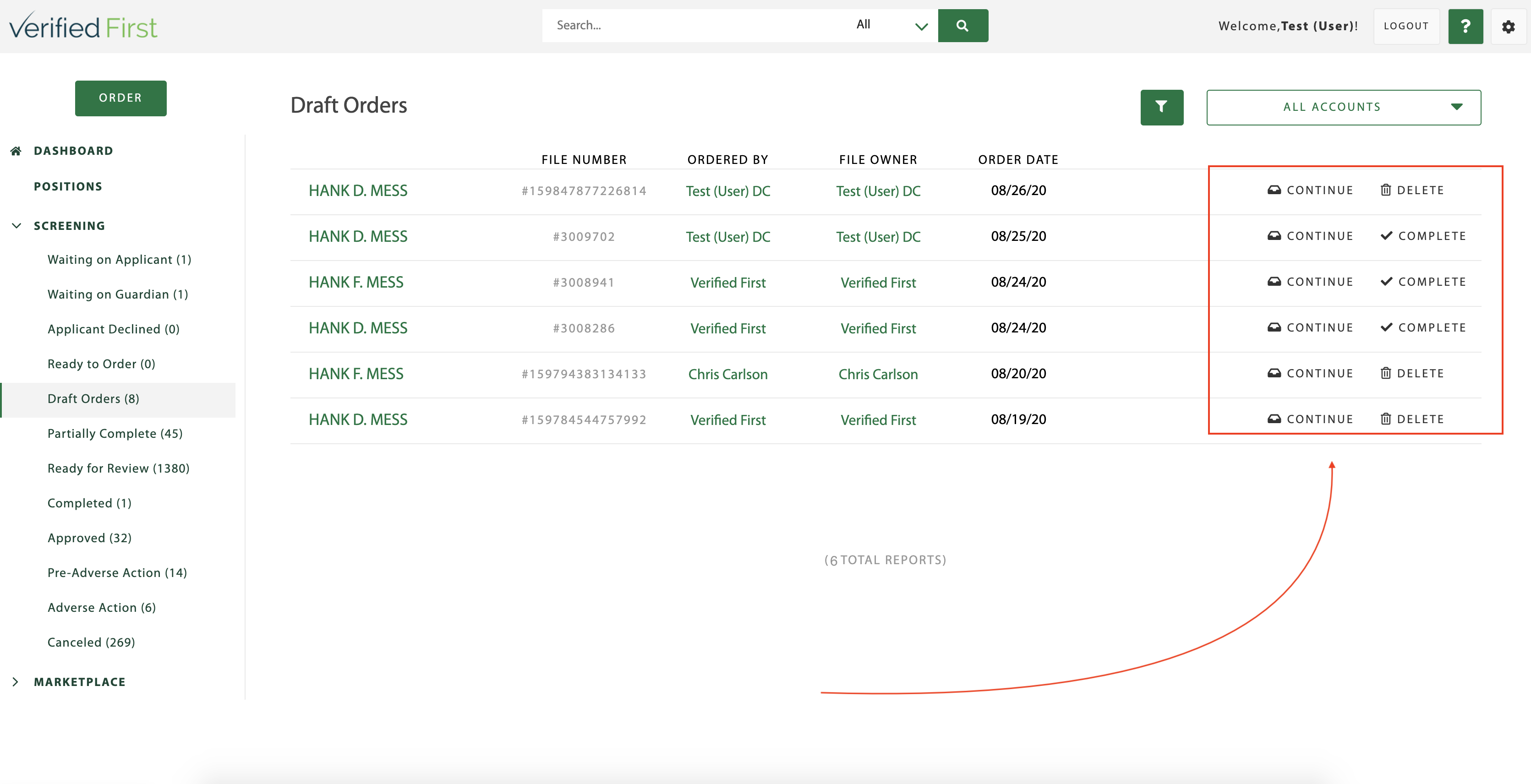1531x784 pixels.
Task: Complete draft order #3009702
Action: tap(1423, 236)
